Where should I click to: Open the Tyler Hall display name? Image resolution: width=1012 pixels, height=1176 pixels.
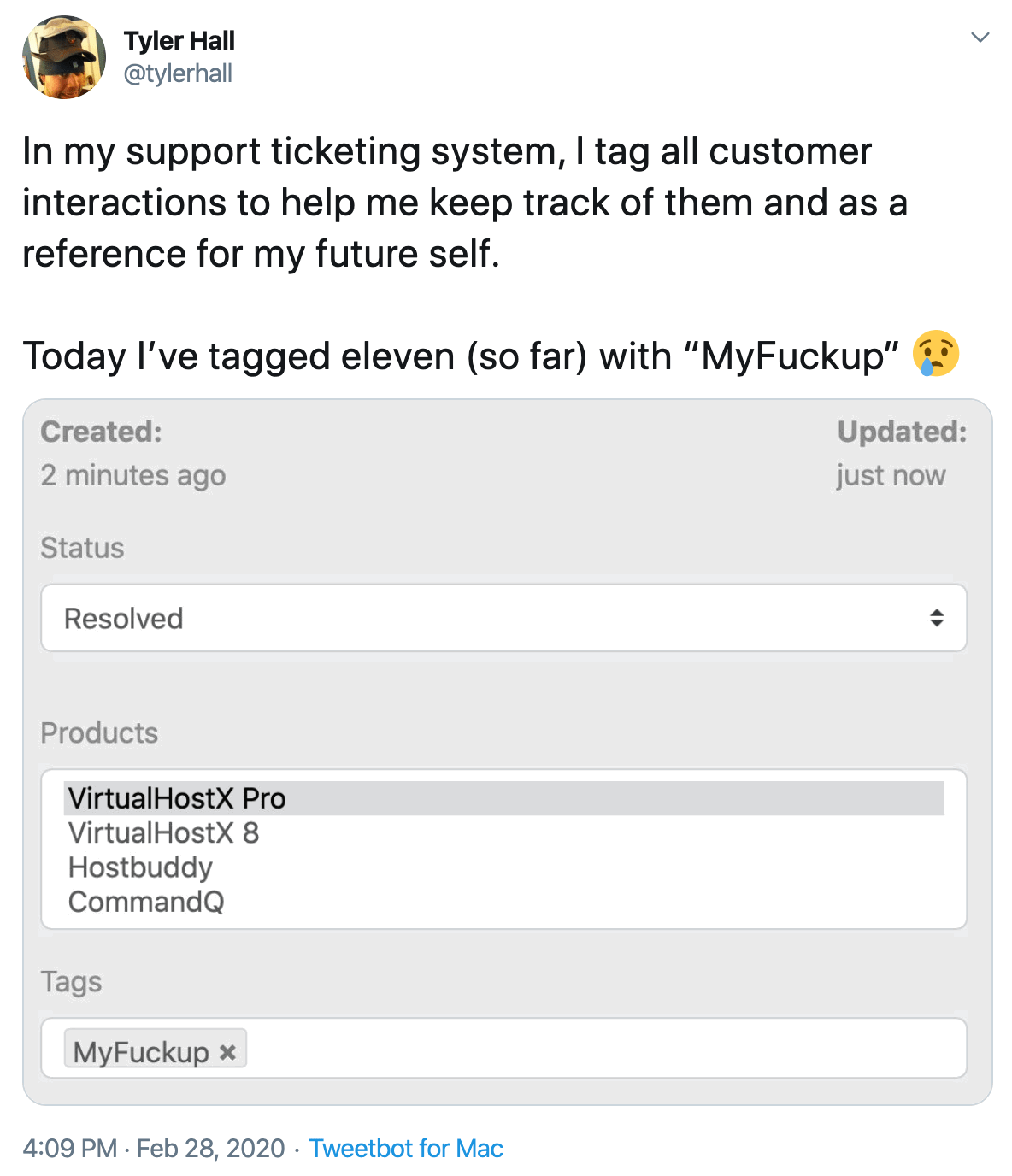[179, 40]
